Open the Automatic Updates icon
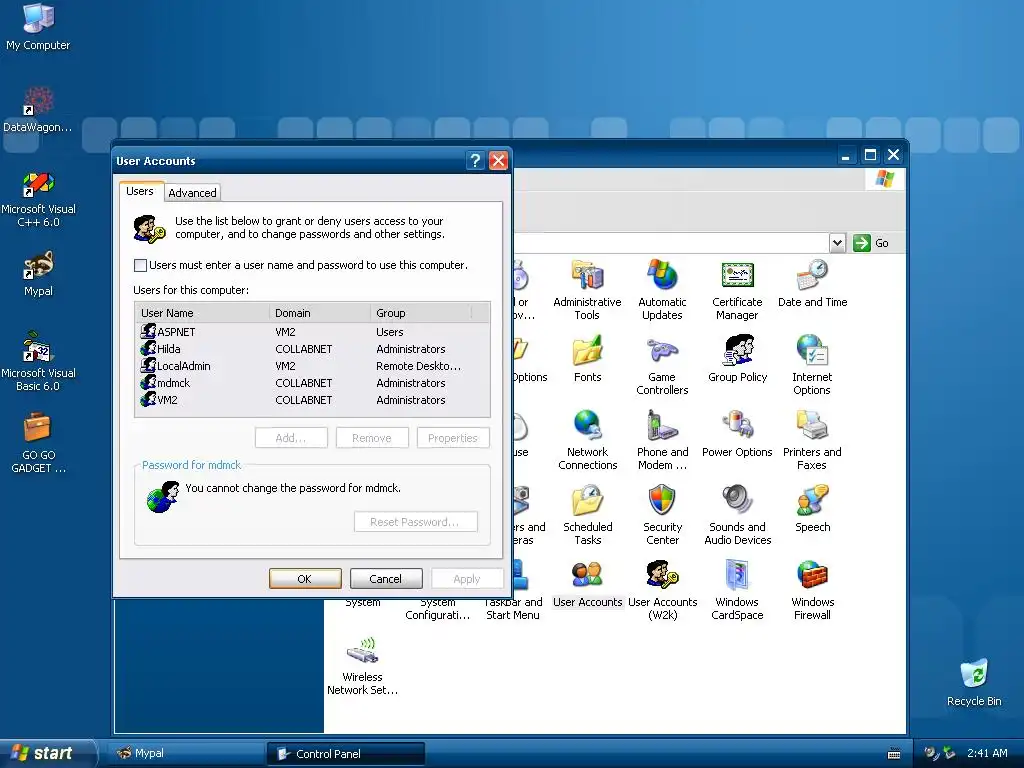 [x=662, y=289]
